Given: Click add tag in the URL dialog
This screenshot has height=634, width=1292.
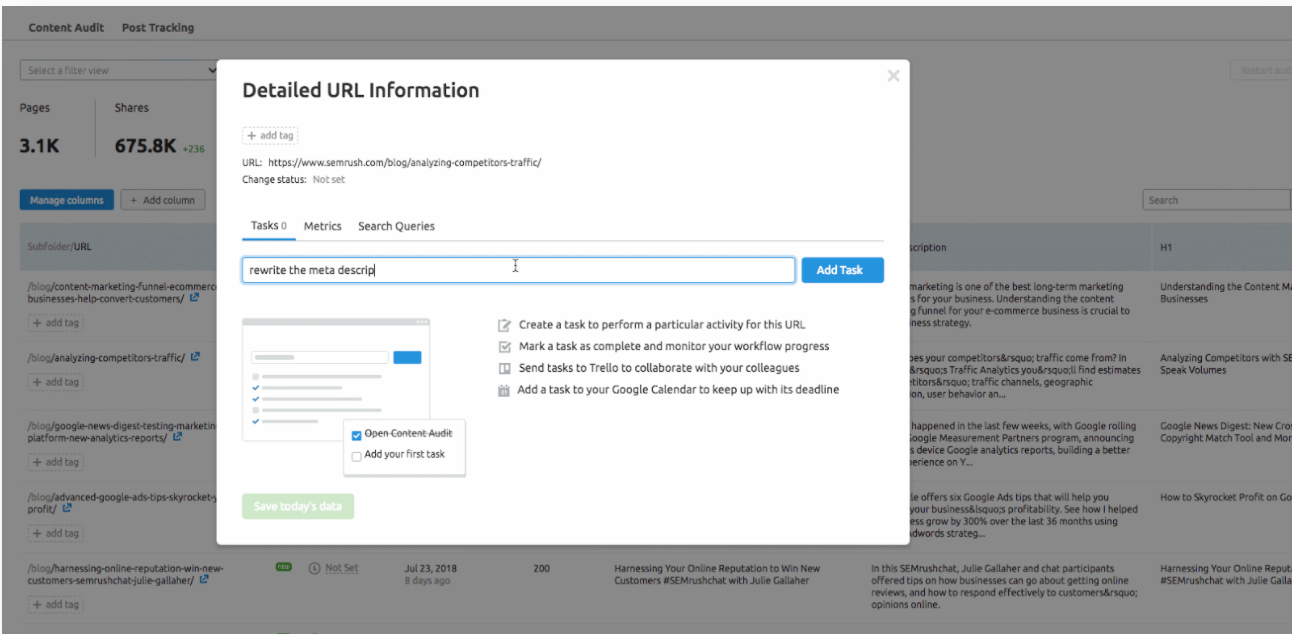Looking at the screenshot, I should point(270,136).
